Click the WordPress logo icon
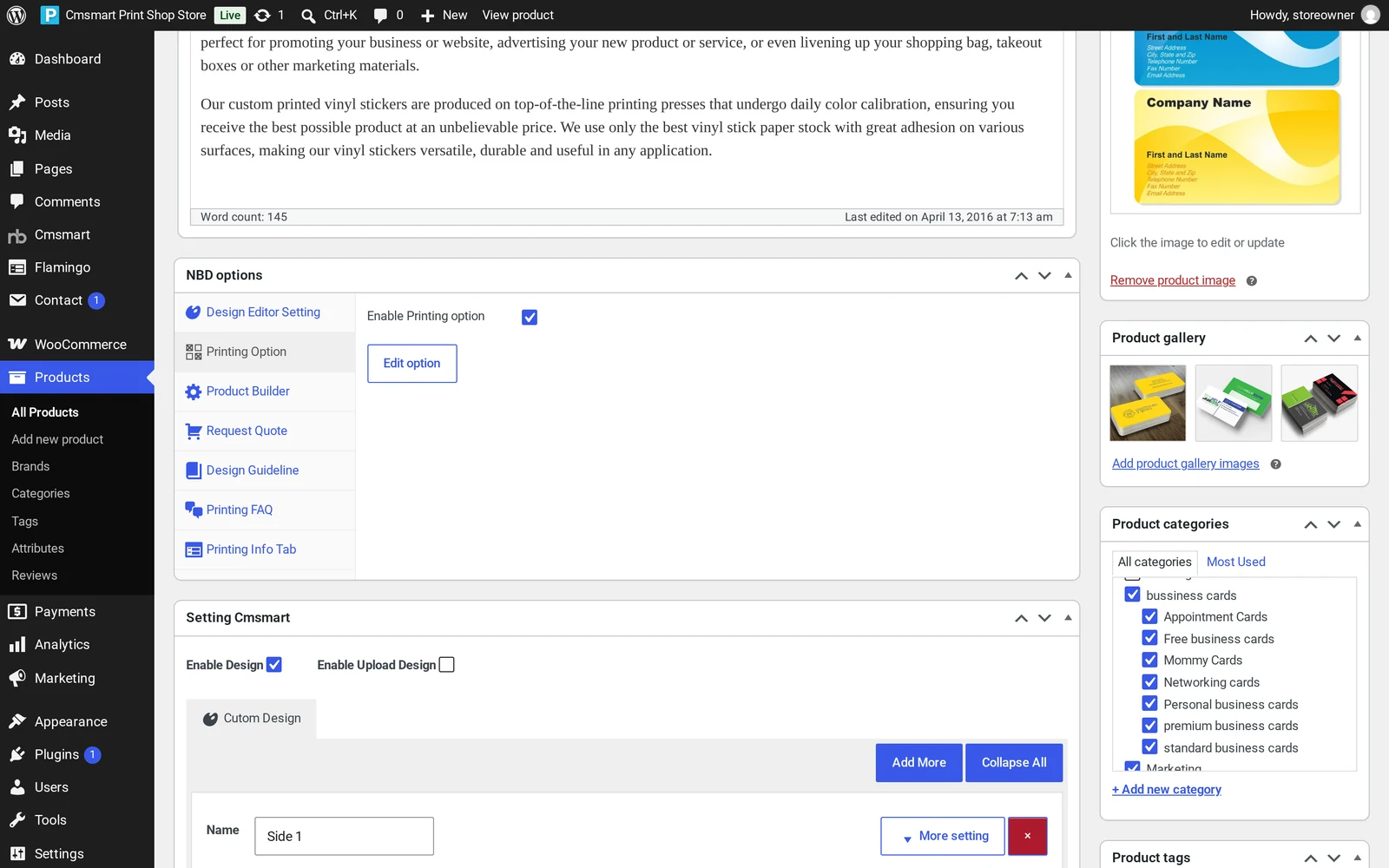Viewport: 1389px width, 868px height. [x=16, y=15]
